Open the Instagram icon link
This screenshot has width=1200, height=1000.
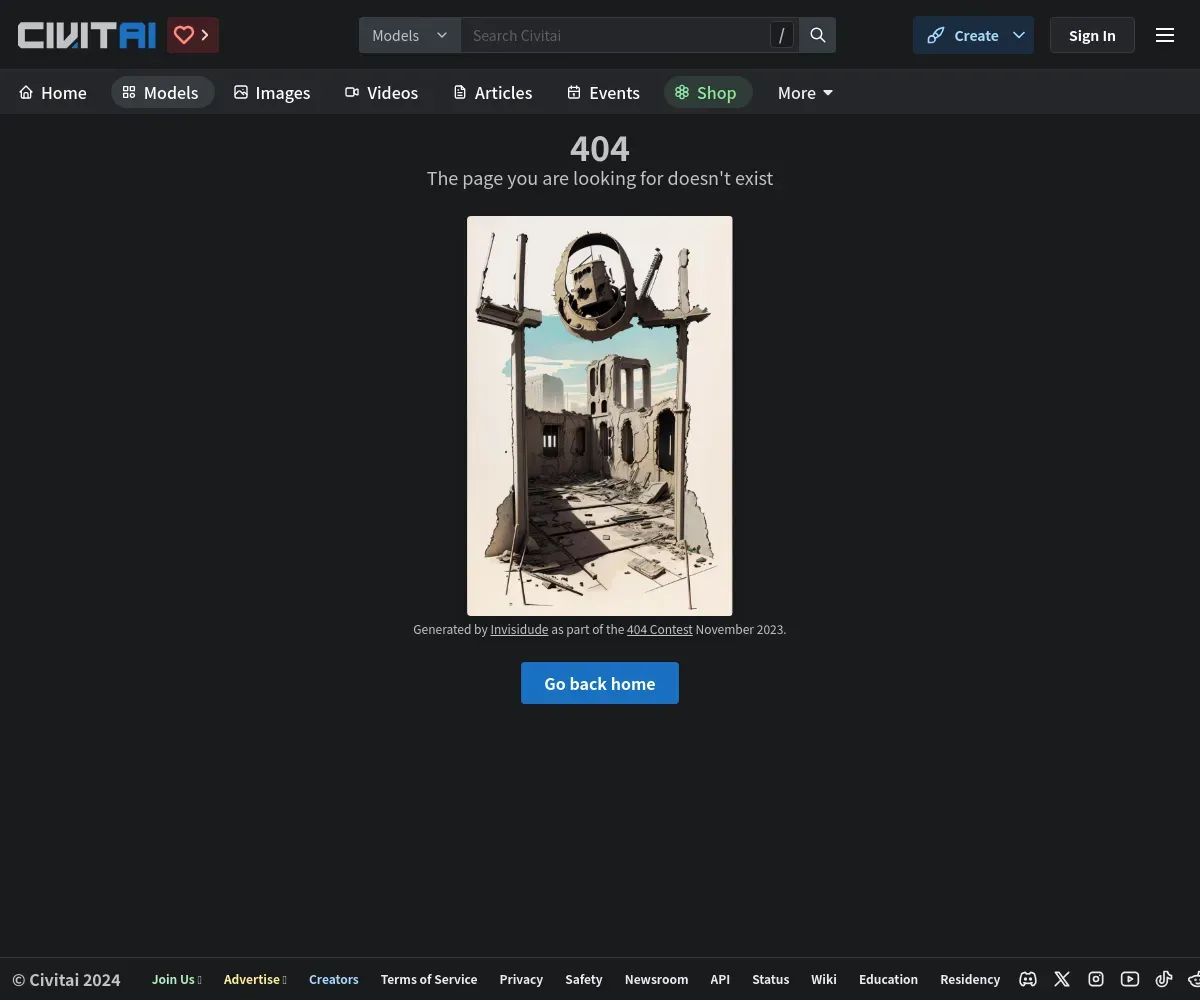(x=1096, y=979)
